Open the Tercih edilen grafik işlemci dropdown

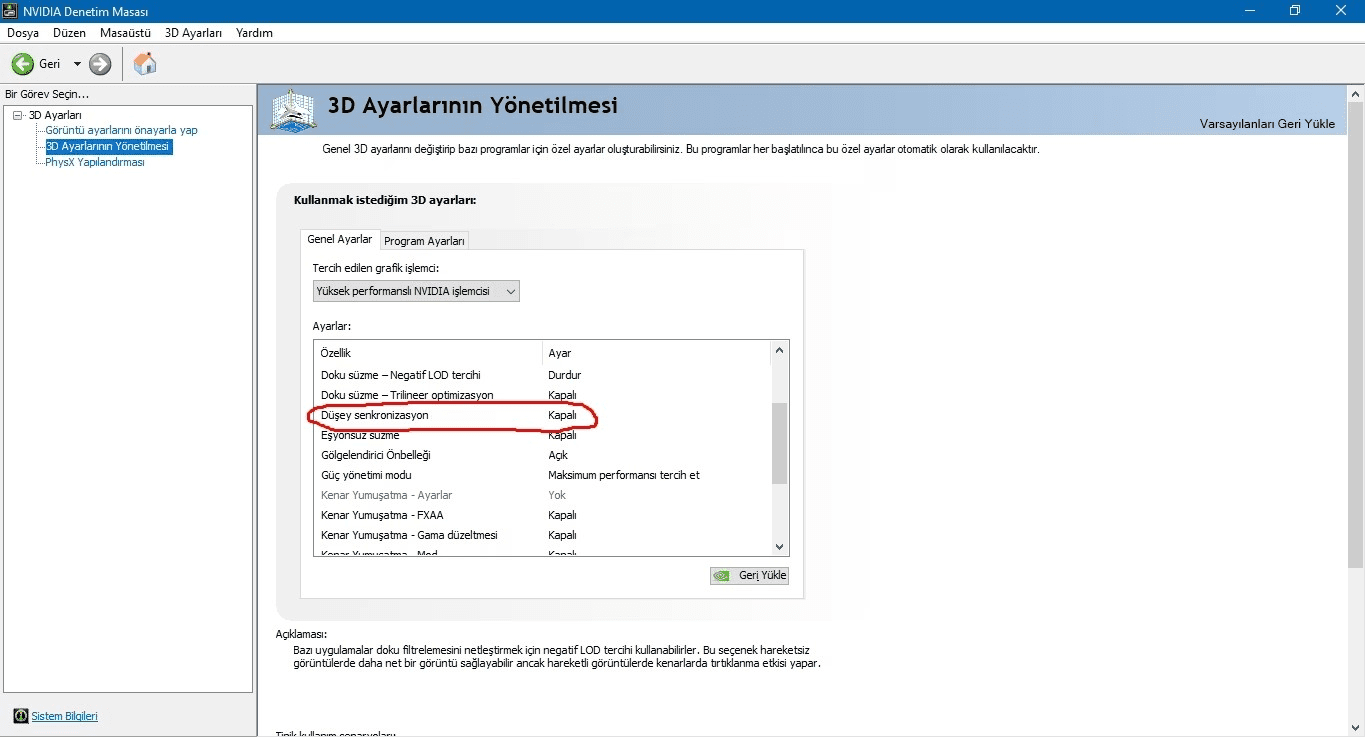(416, 291)
